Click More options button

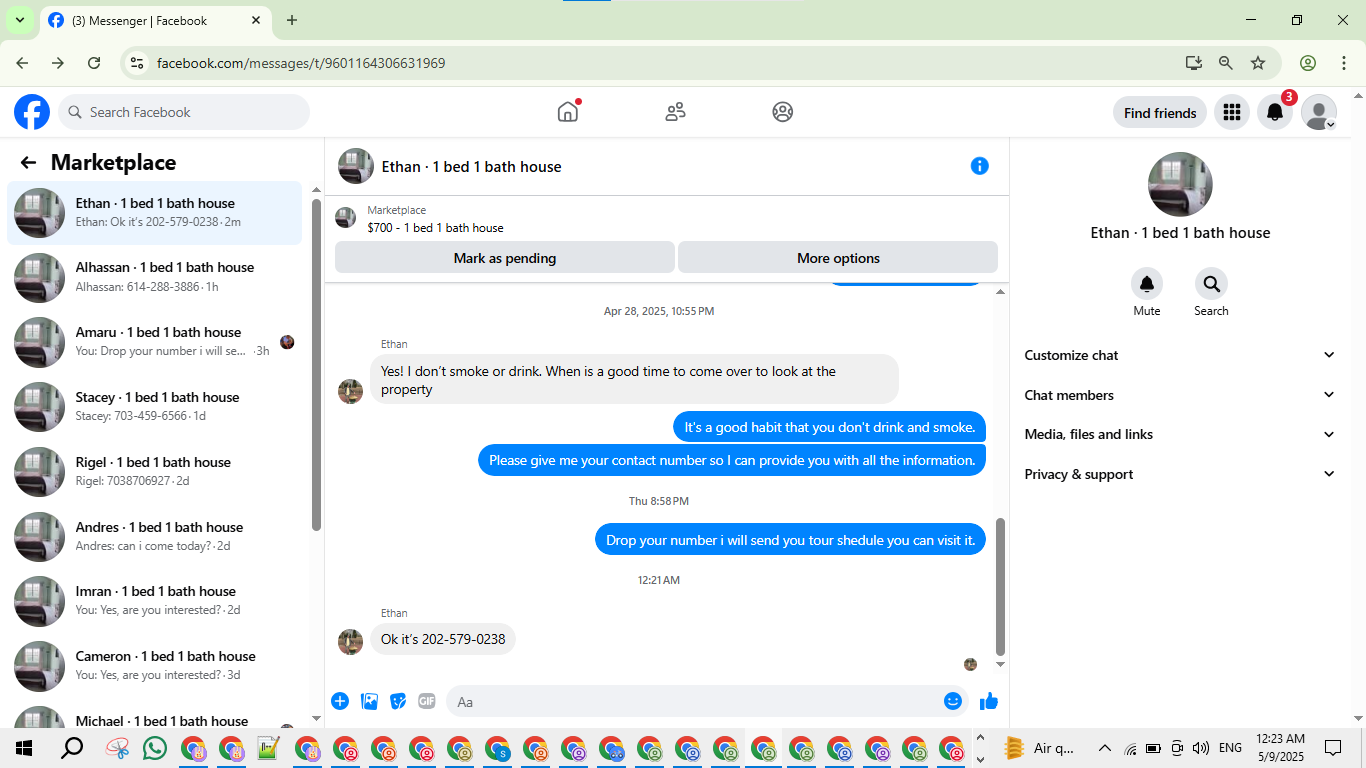838,258
